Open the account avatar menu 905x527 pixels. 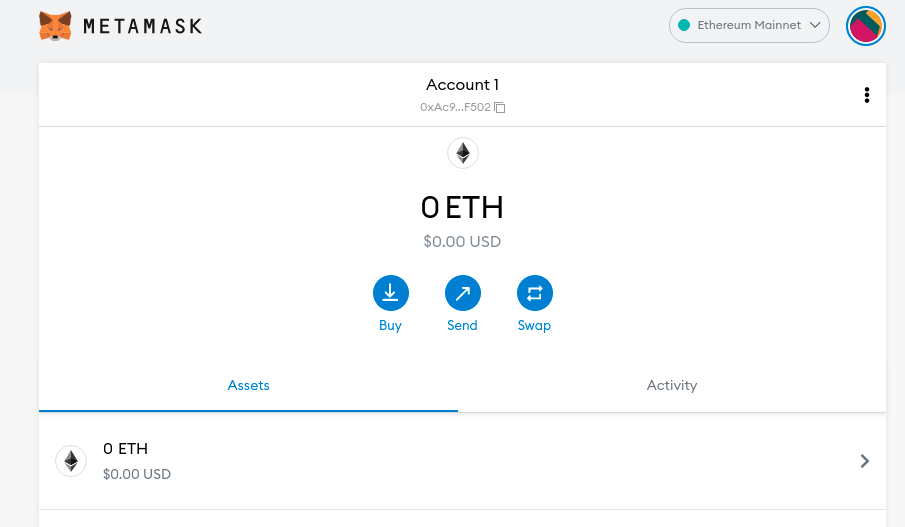pos(865,26)
